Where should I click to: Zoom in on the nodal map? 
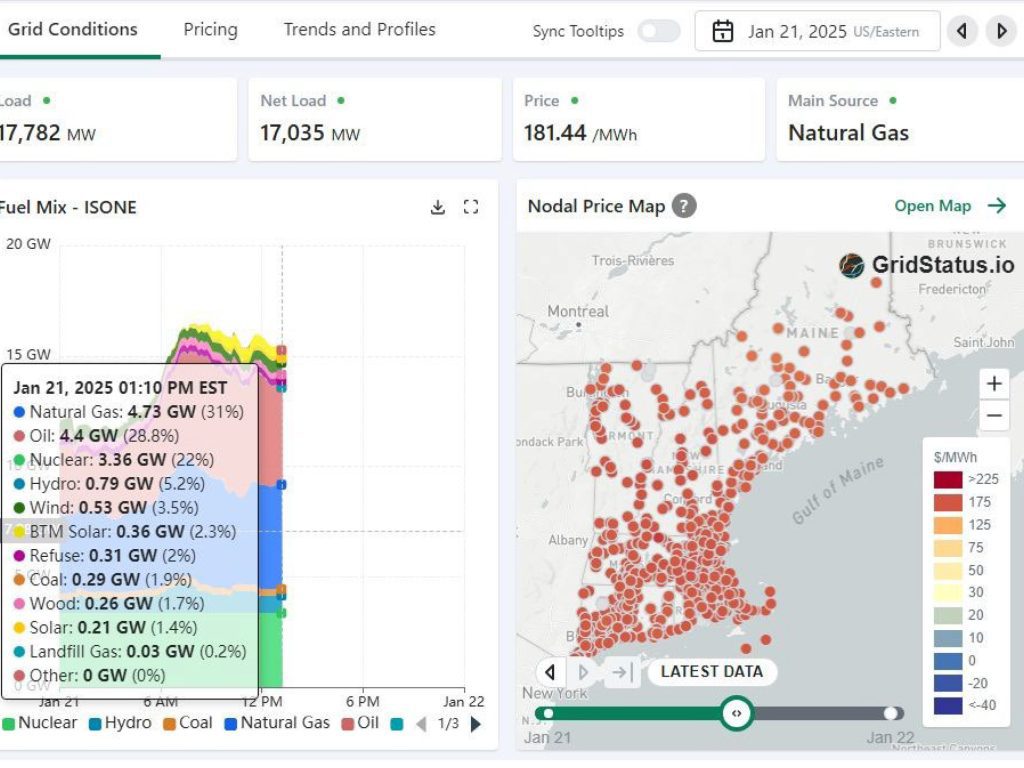994,384
